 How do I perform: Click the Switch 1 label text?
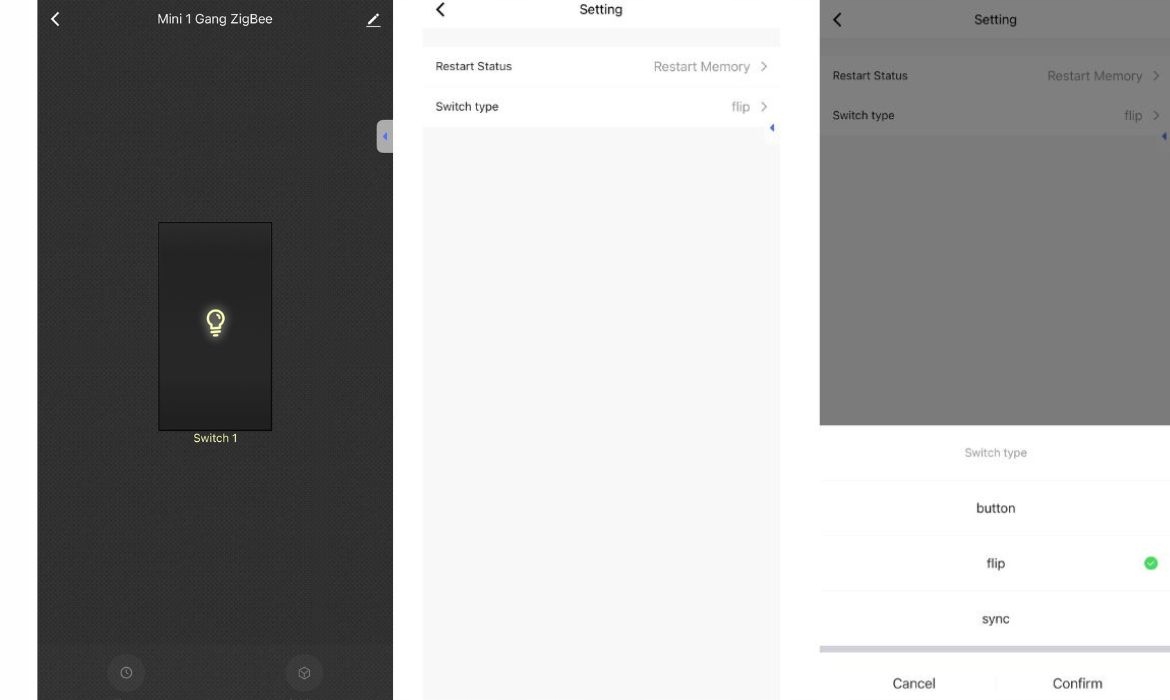click(x=215, y=438)
